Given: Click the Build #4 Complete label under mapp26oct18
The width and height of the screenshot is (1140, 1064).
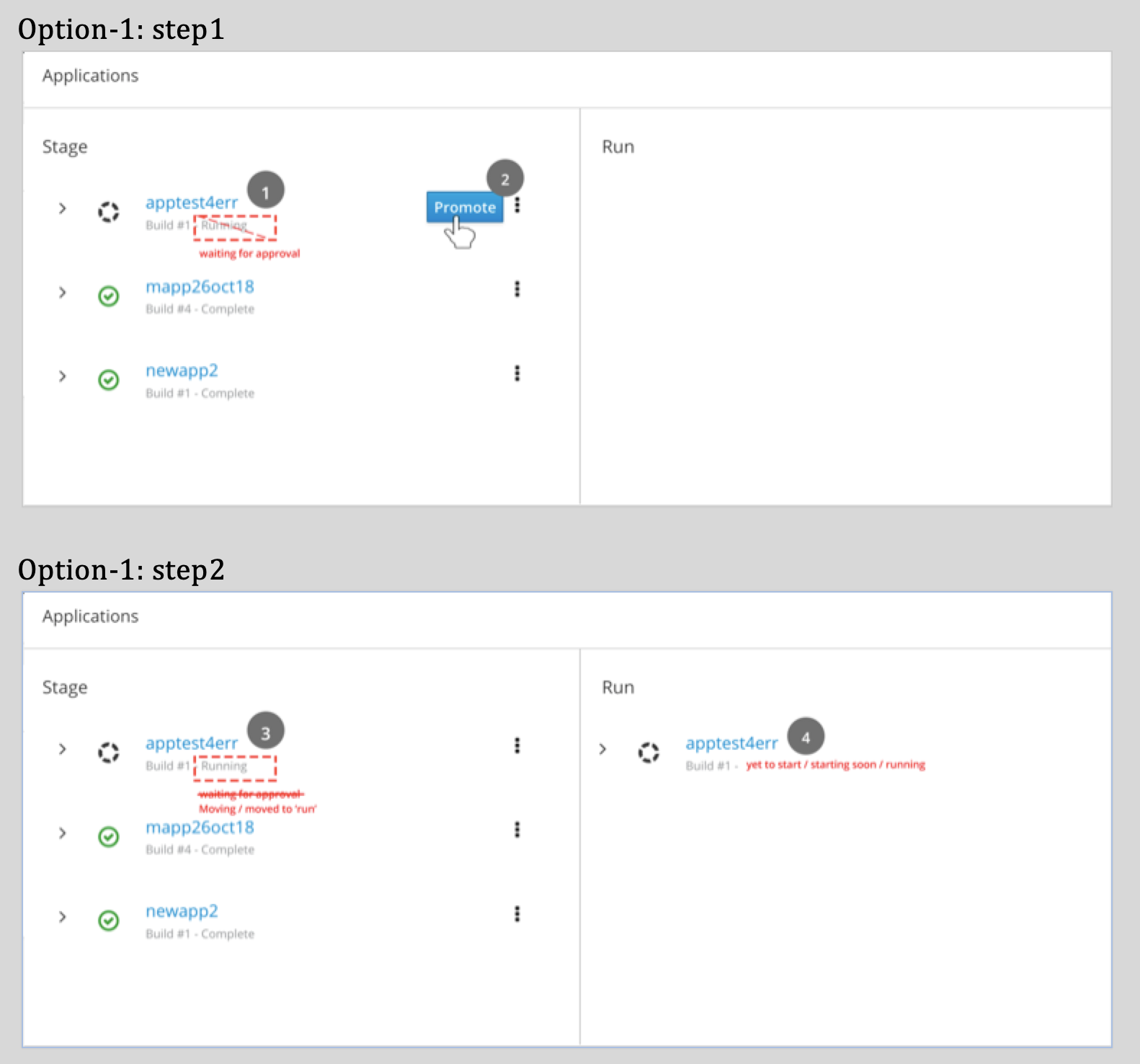Looking at the screenshot, I should [x=200, y=309].
